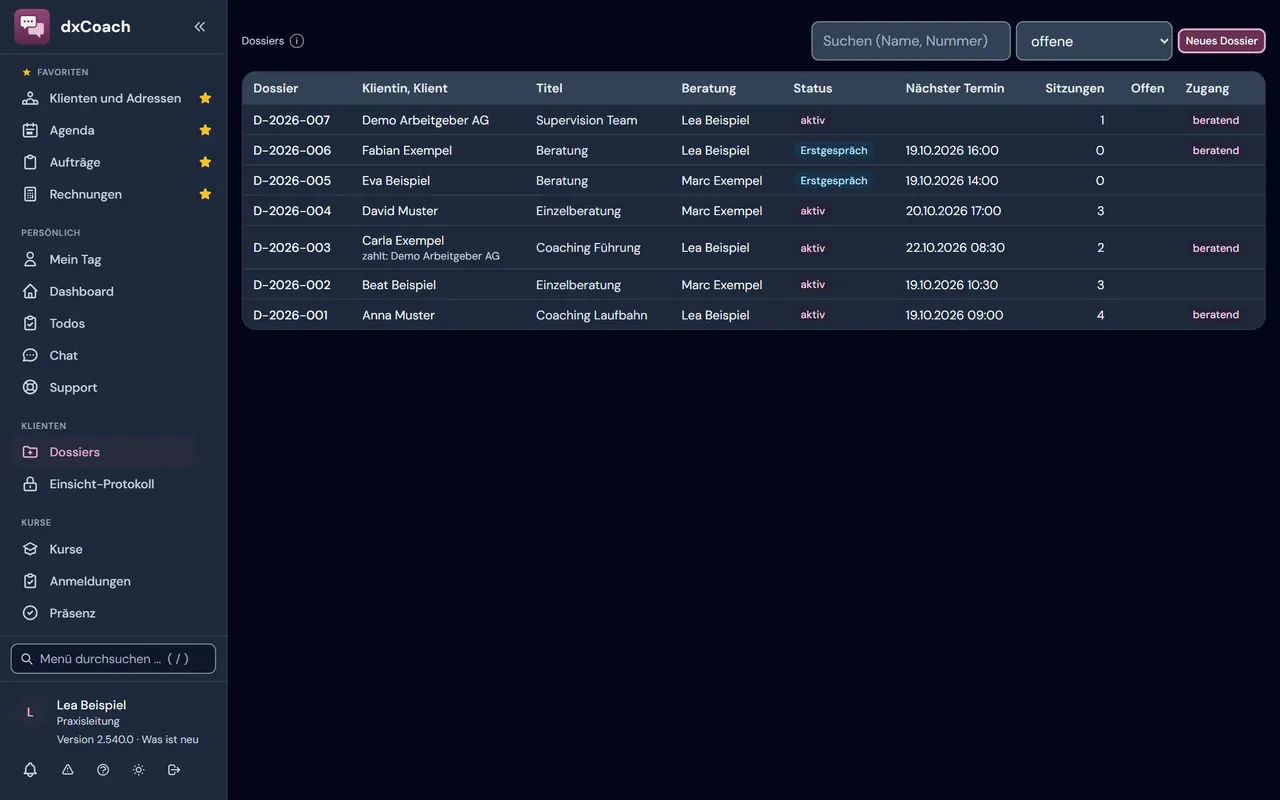Open Dossiers in the sidebar menu
Screen dimensions: 1280x800
tap(104, 452)
